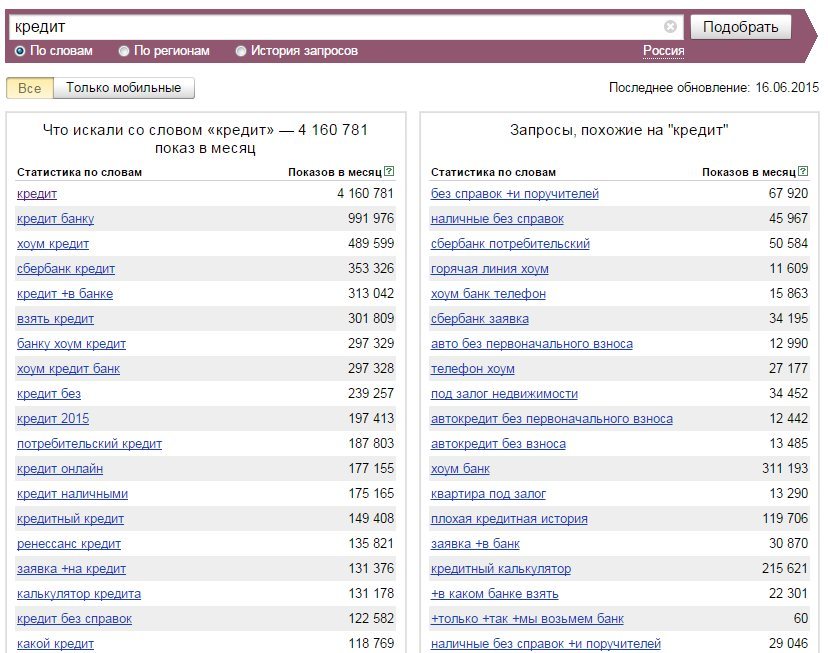Open the 'под залог недвижимости' link
Screen dimensions: 828x653
click(504, 394)
